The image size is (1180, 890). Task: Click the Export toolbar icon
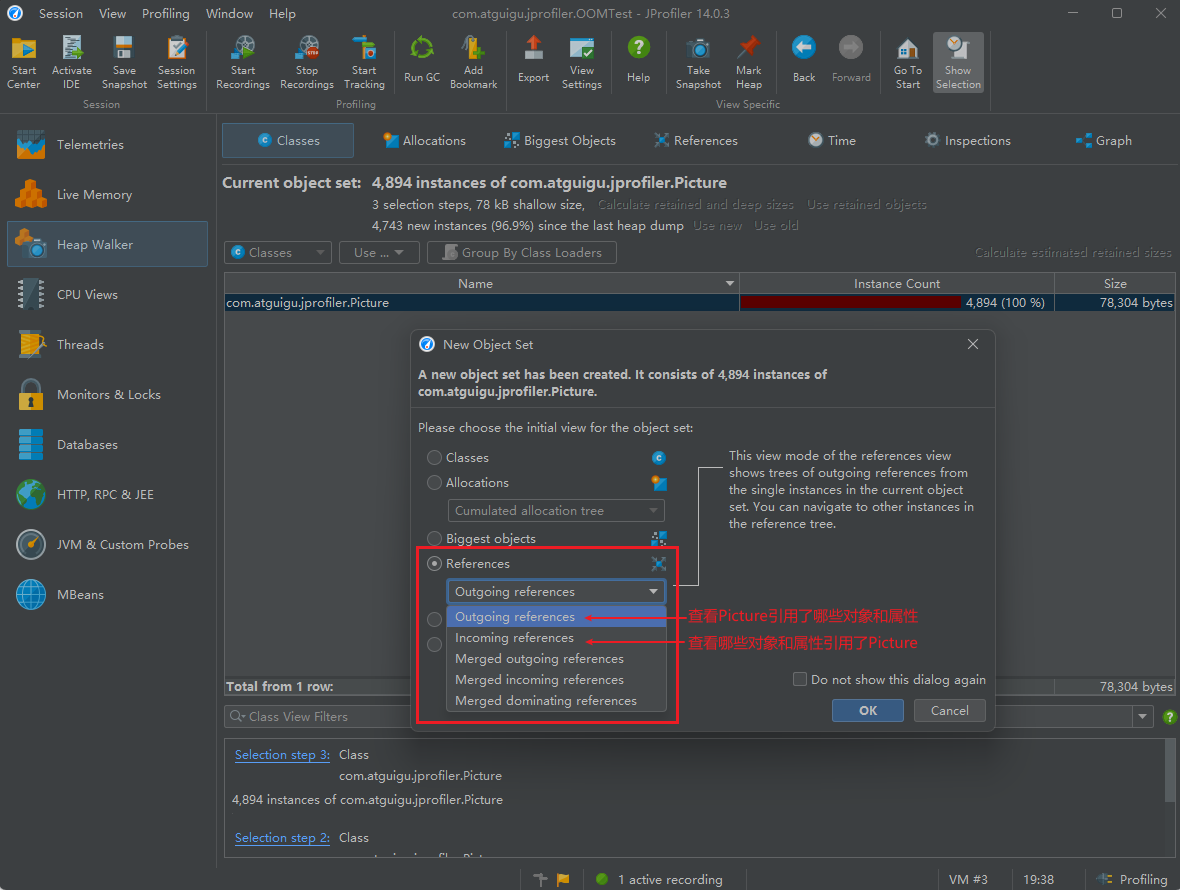click(x=534, y=60)
